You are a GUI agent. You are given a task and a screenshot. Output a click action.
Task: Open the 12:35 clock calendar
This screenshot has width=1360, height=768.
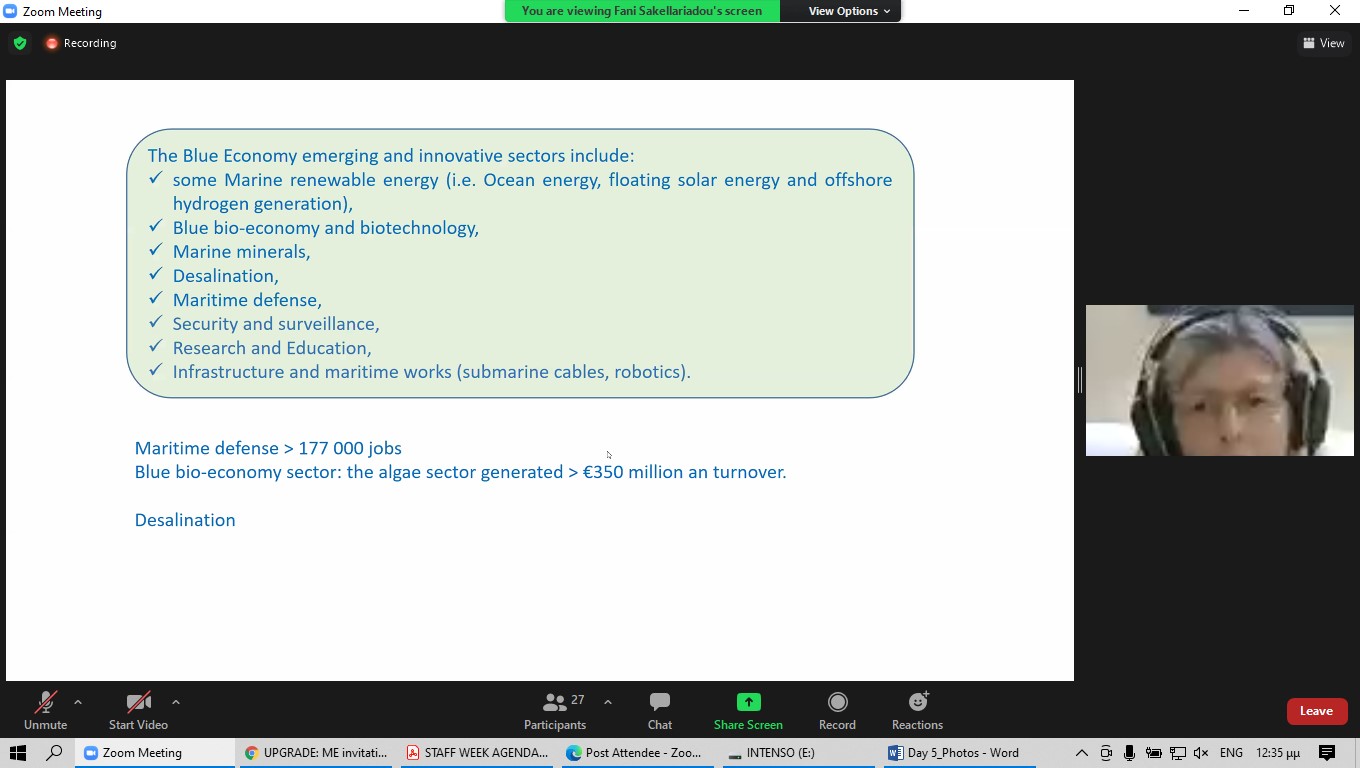coord(1278,753)
